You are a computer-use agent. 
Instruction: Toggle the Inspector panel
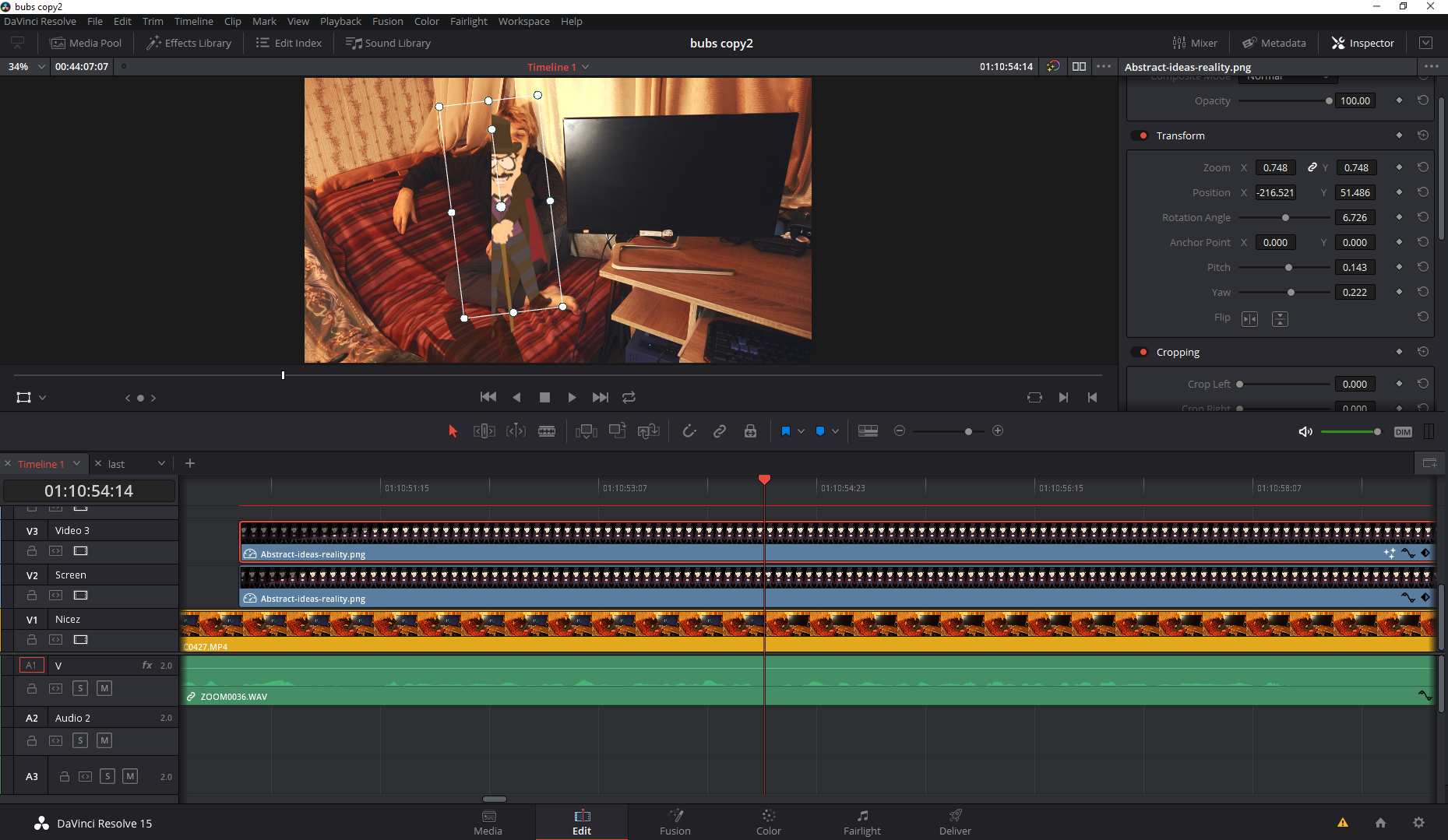click(1363, 43)
